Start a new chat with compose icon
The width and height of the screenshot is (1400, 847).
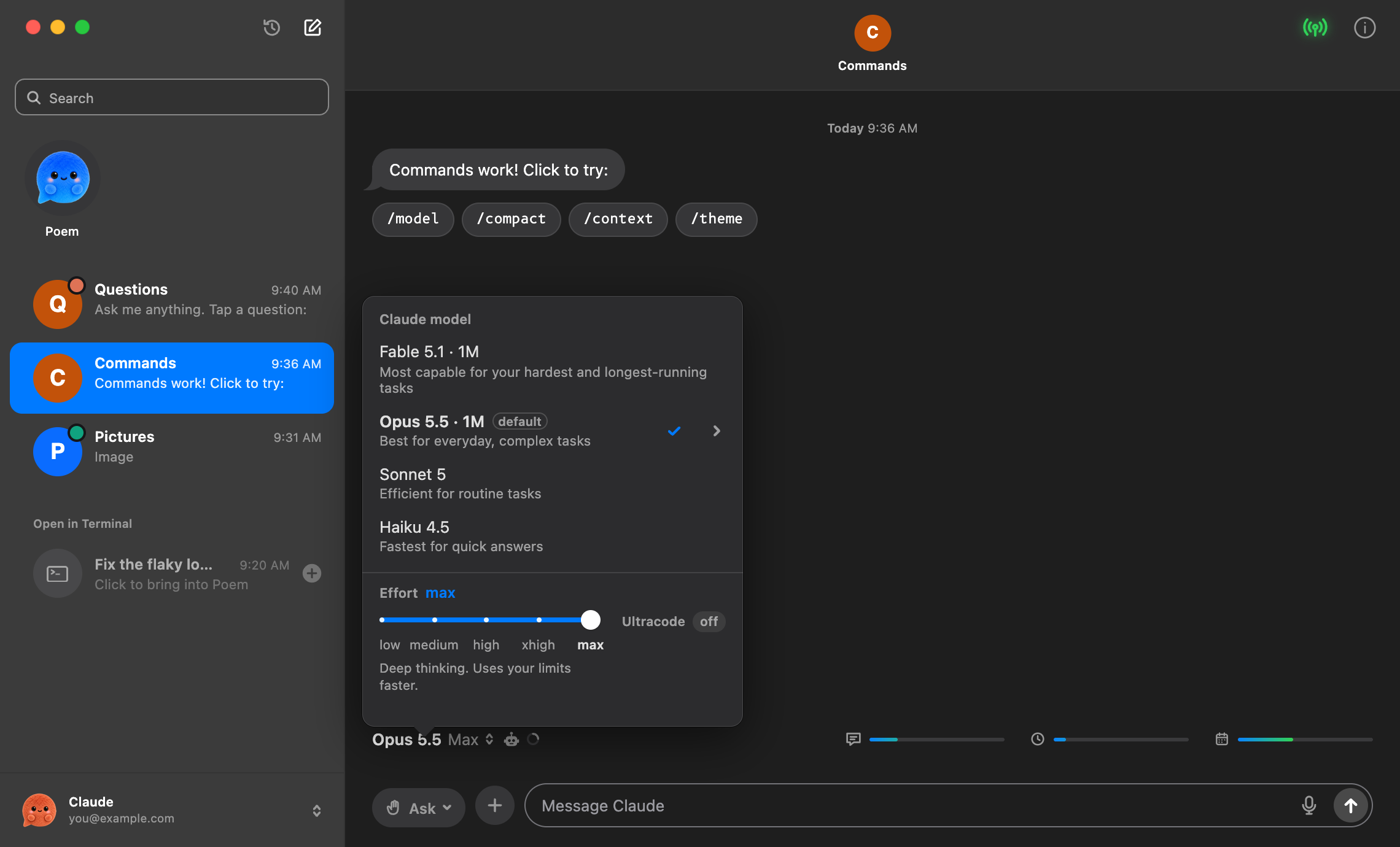(313, 28)
